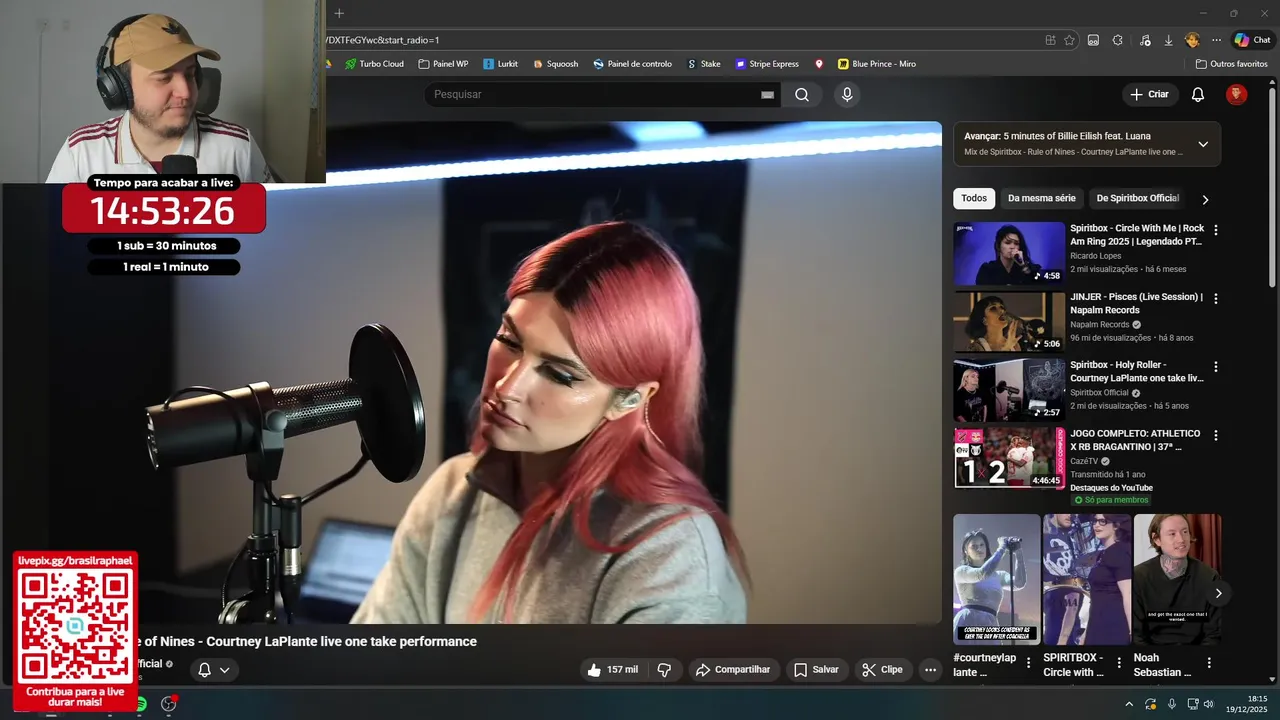Click the Salvar button
This screenshot has height=720, width=1280.
pyautogui.click(x=816, y=670)
